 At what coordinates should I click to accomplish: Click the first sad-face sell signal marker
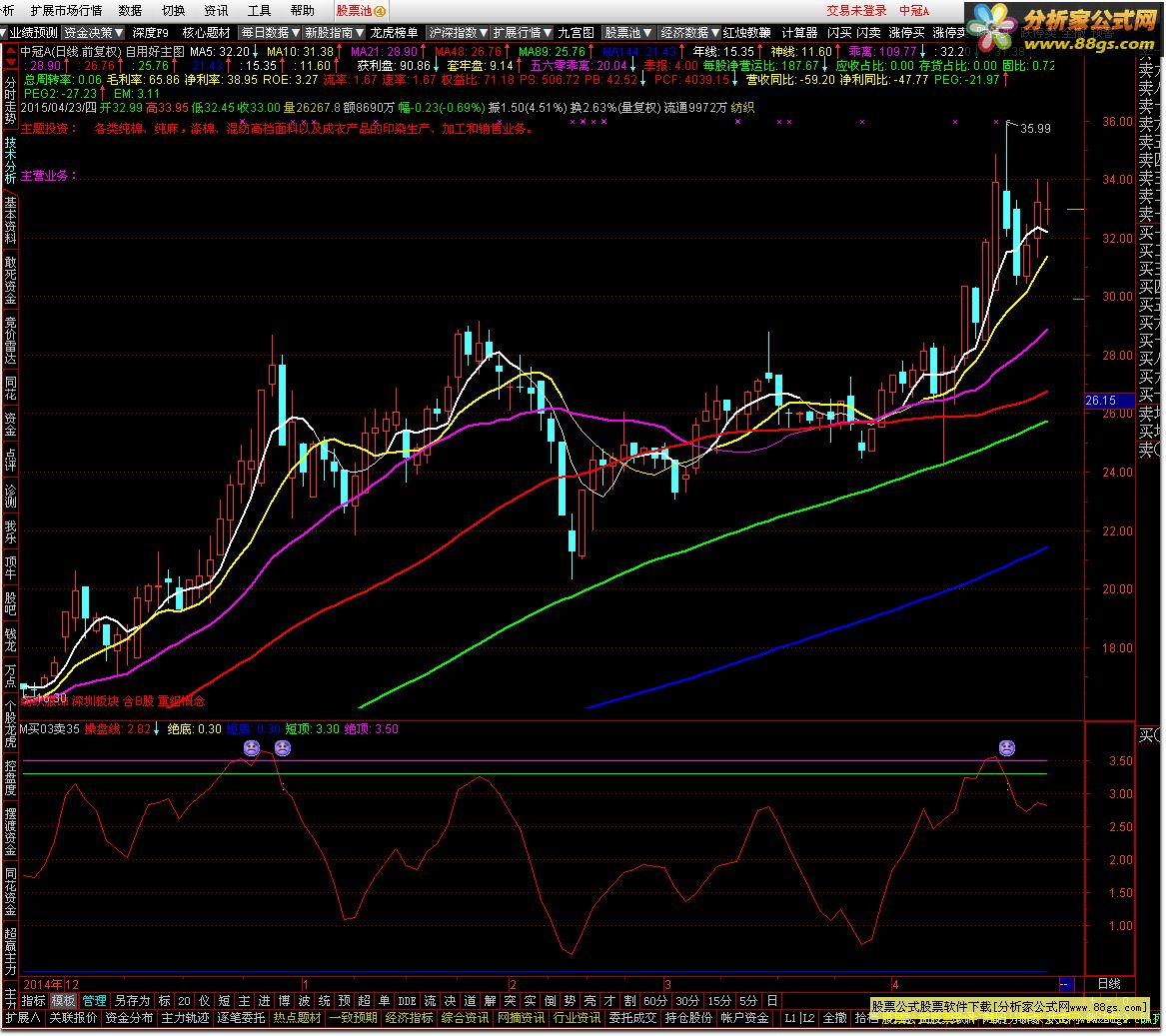point(252,748)
